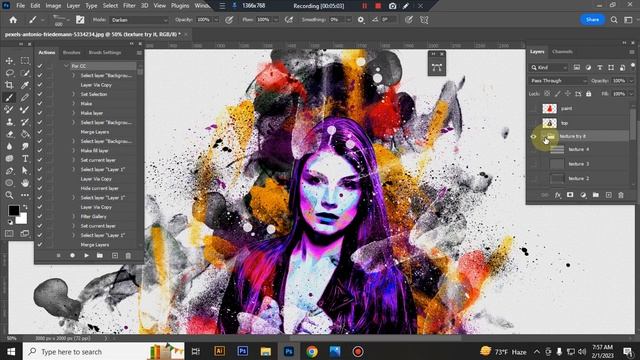
Task: Select the Move tool
Action: 9,61
